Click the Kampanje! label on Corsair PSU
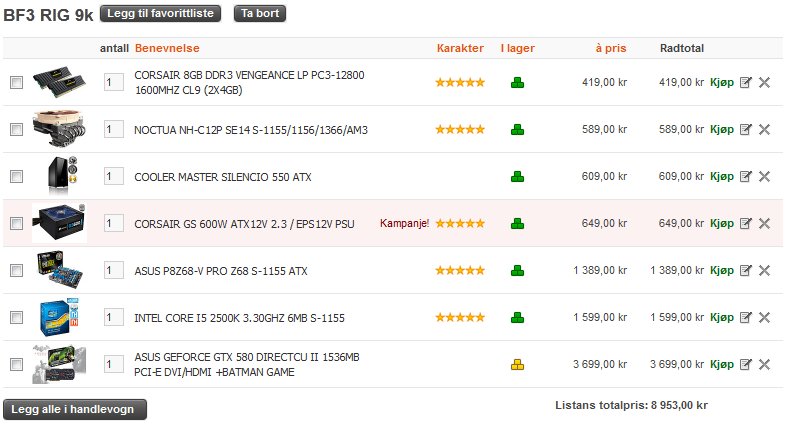 tap(404, 223)
